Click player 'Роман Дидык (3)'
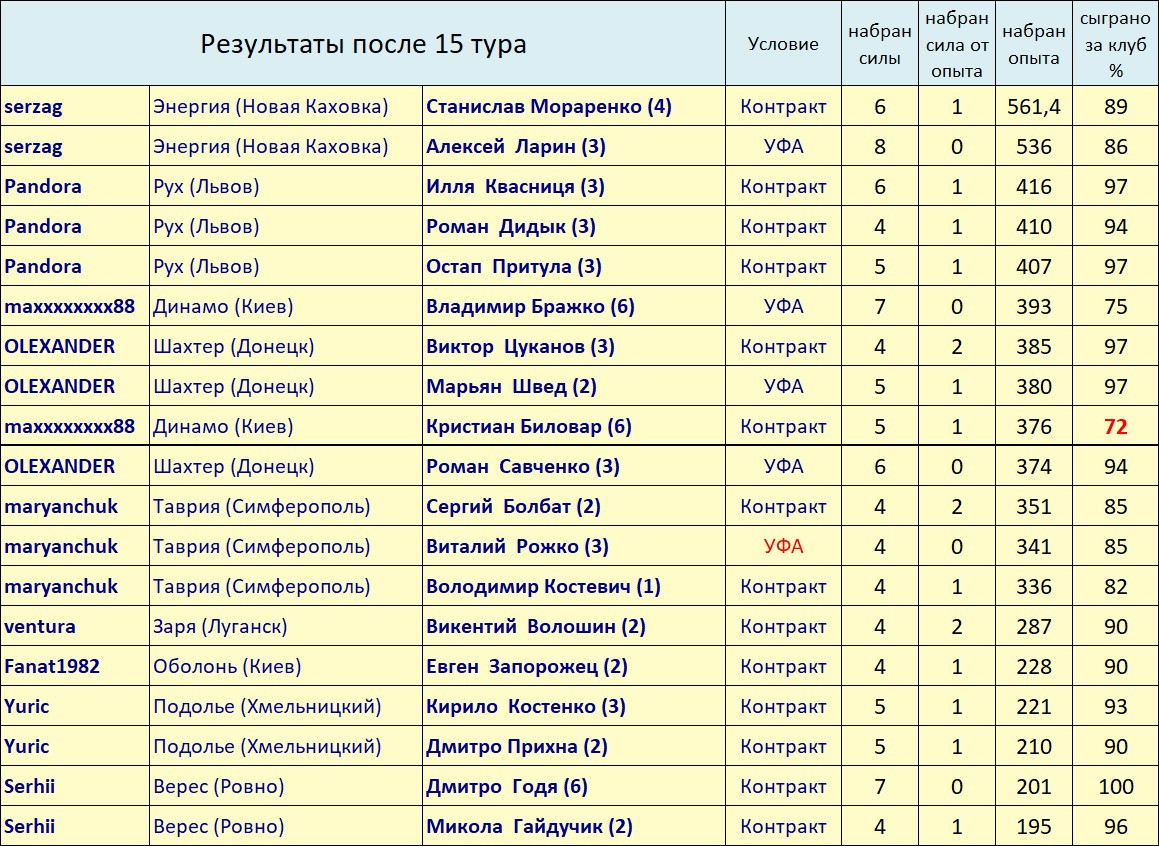1159x846 pixels. point(511,226)
